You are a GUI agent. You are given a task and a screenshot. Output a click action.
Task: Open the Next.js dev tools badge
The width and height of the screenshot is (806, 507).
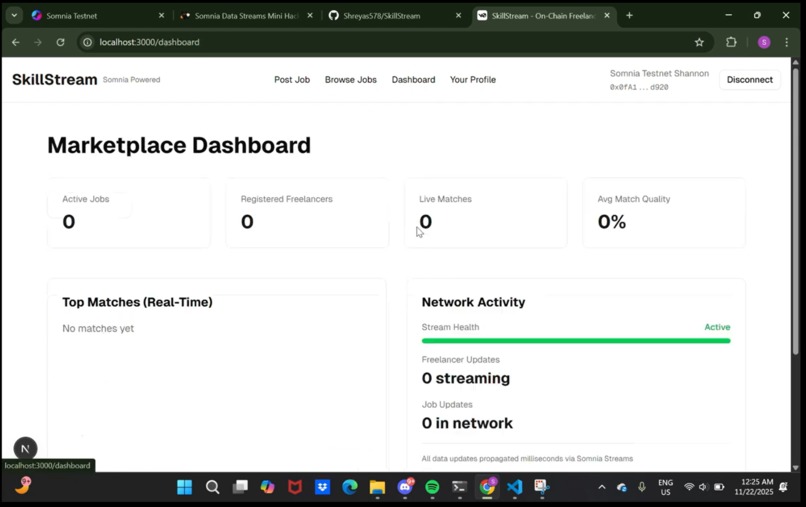(25, 448)
